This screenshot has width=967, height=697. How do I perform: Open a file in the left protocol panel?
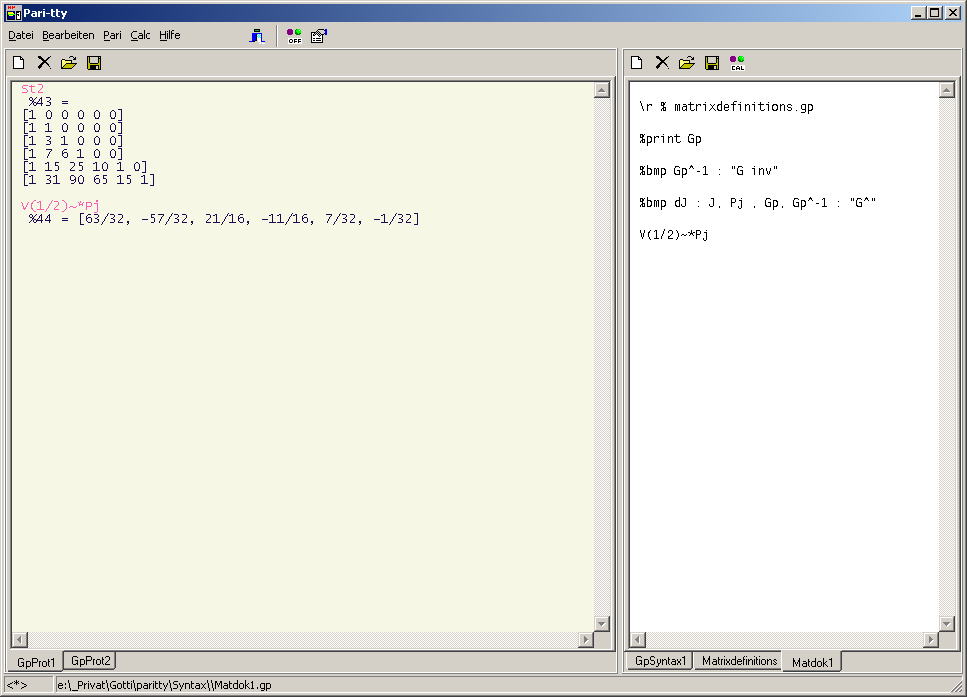point(68,63)
